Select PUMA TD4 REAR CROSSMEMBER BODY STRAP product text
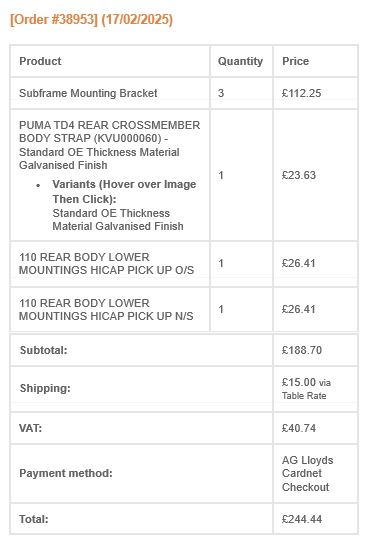 coord(109,145)
